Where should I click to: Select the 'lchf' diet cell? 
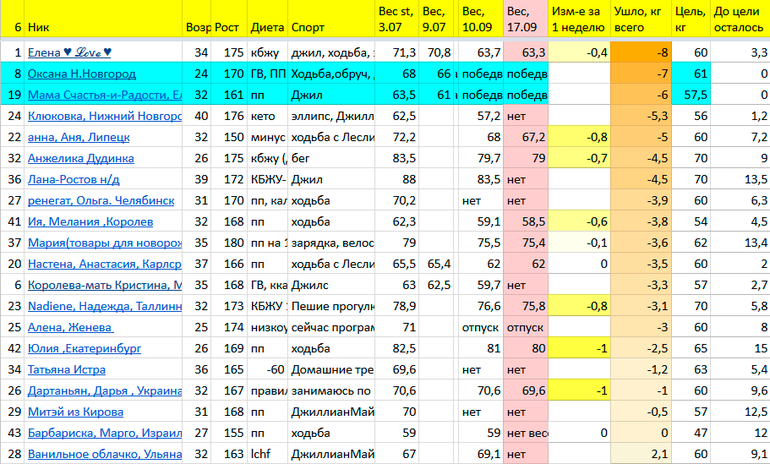point(263,453)
